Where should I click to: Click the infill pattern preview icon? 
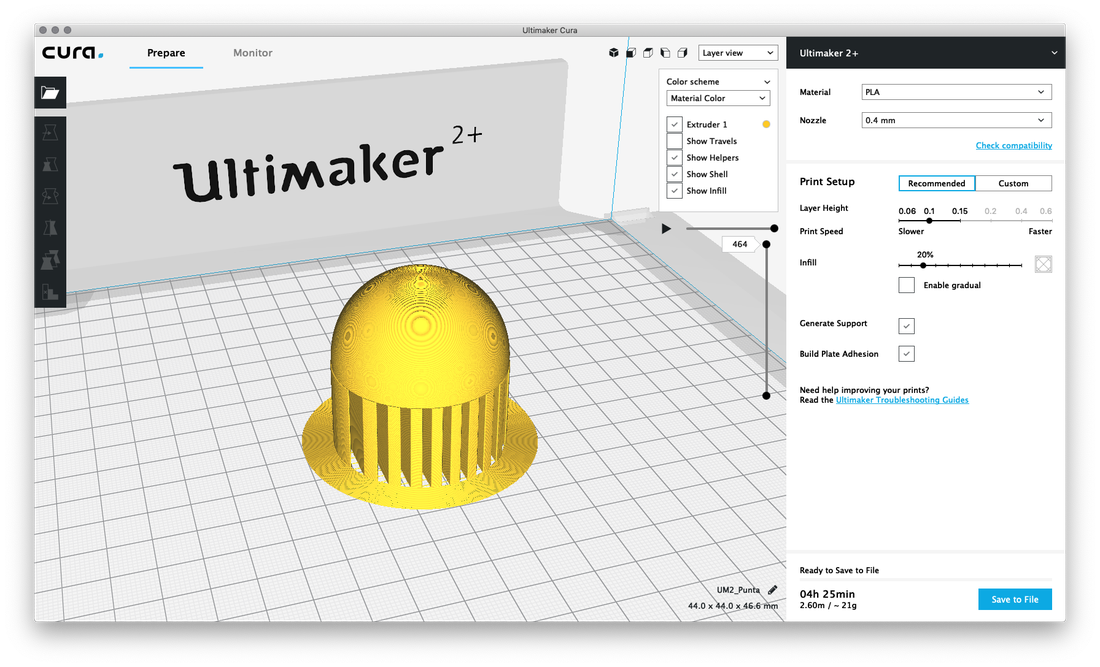pos(1043,264)
